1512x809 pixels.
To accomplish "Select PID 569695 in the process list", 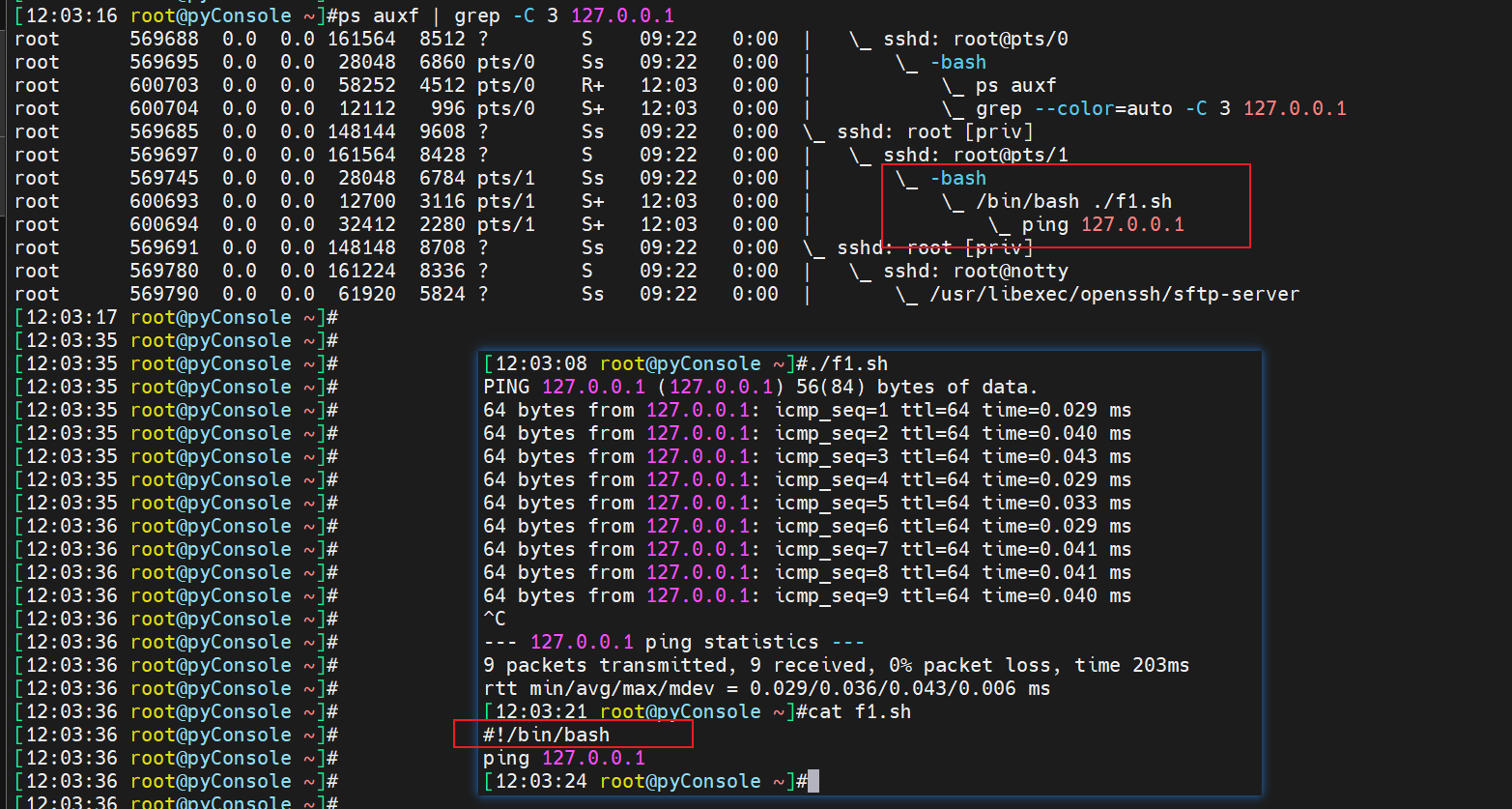I will (164, 62).
